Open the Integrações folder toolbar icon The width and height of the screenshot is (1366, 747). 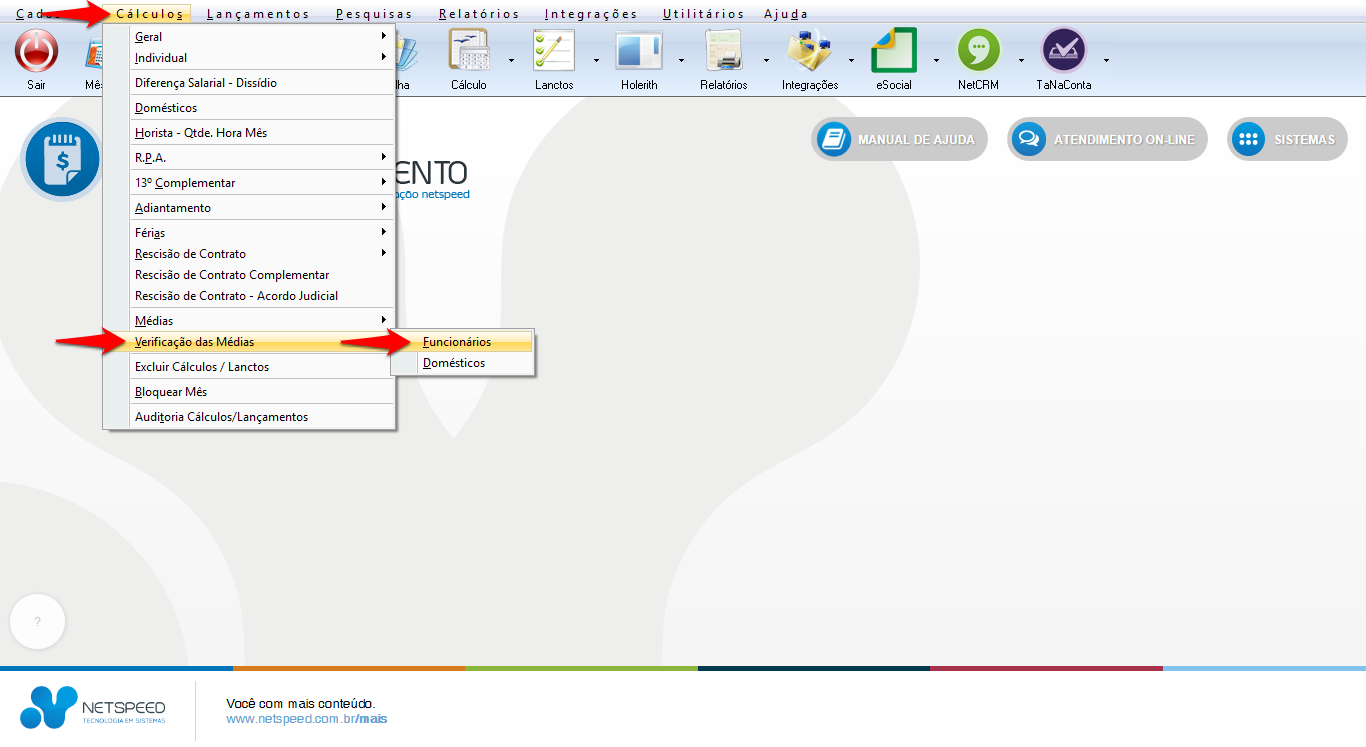pos(810,50)
